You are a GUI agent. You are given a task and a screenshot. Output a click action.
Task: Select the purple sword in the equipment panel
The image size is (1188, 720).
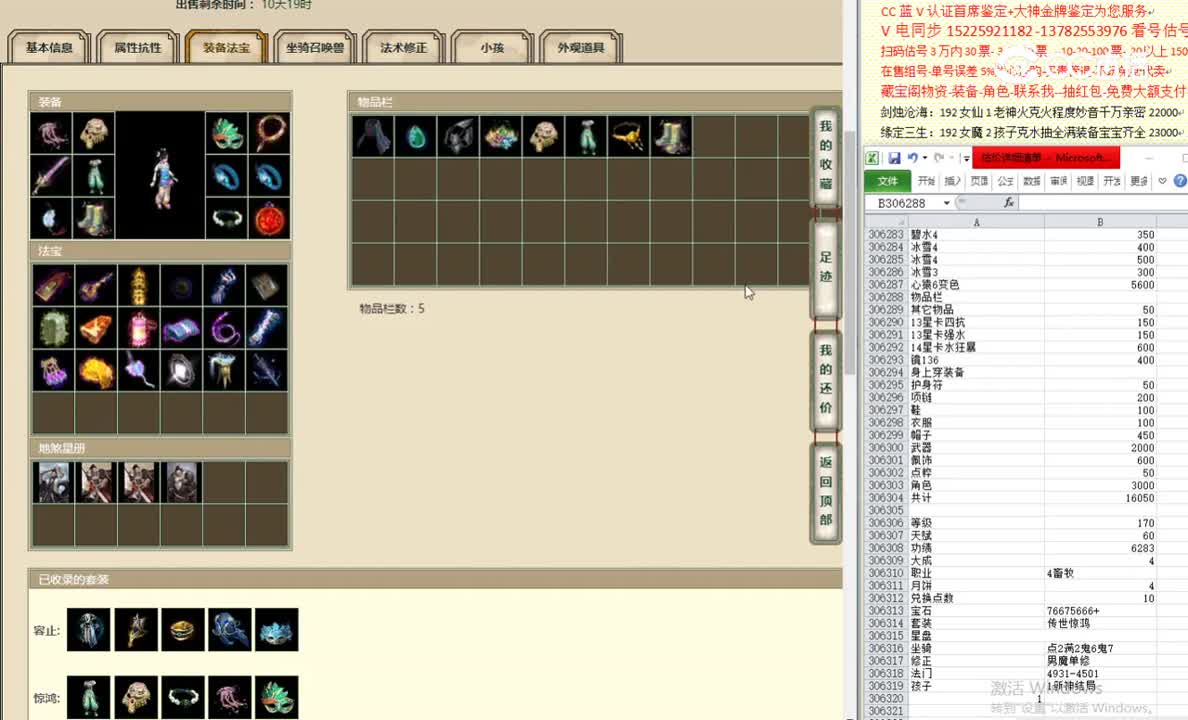coord(50,174)
